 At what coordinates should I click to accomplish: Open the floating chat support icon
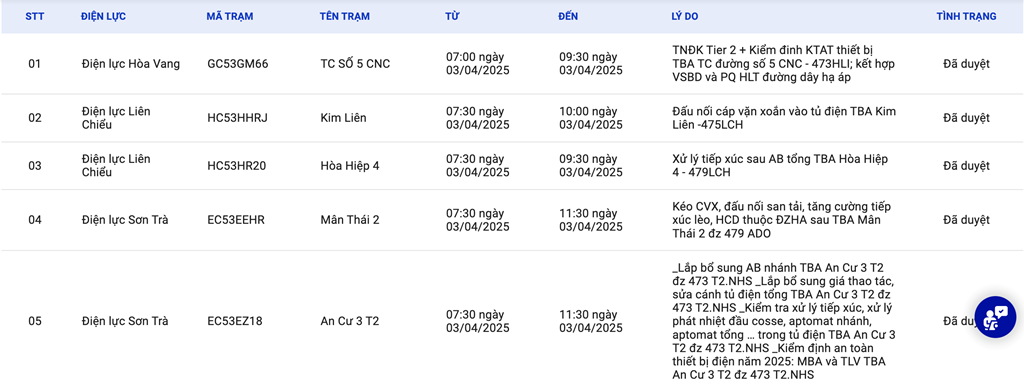996,317
